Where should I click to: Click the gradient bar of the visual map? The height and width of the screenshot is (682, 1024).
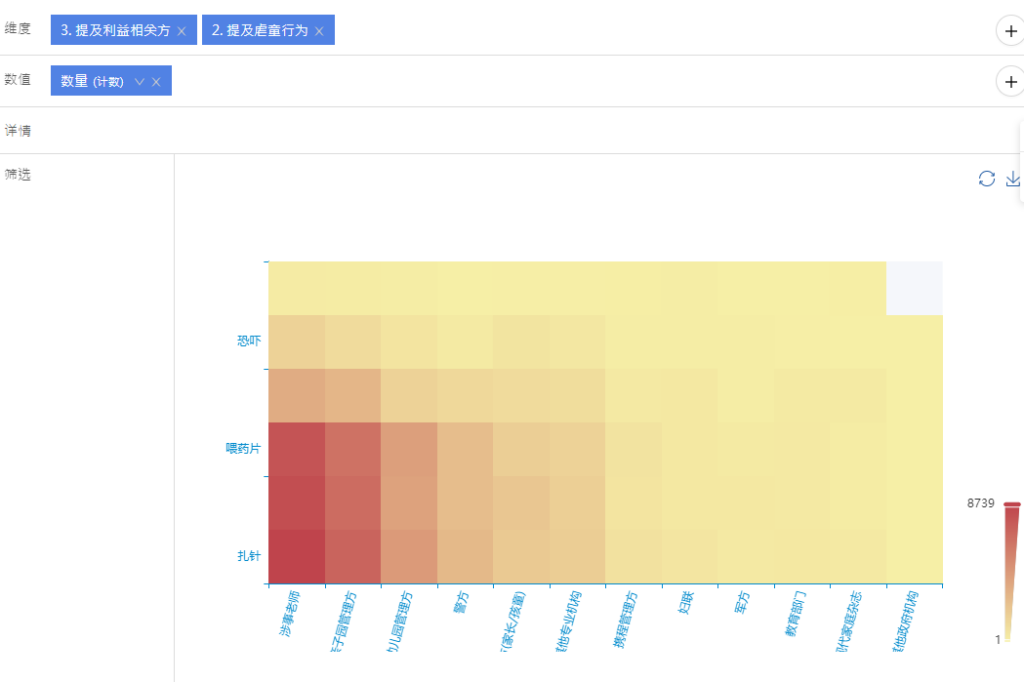1012,572
